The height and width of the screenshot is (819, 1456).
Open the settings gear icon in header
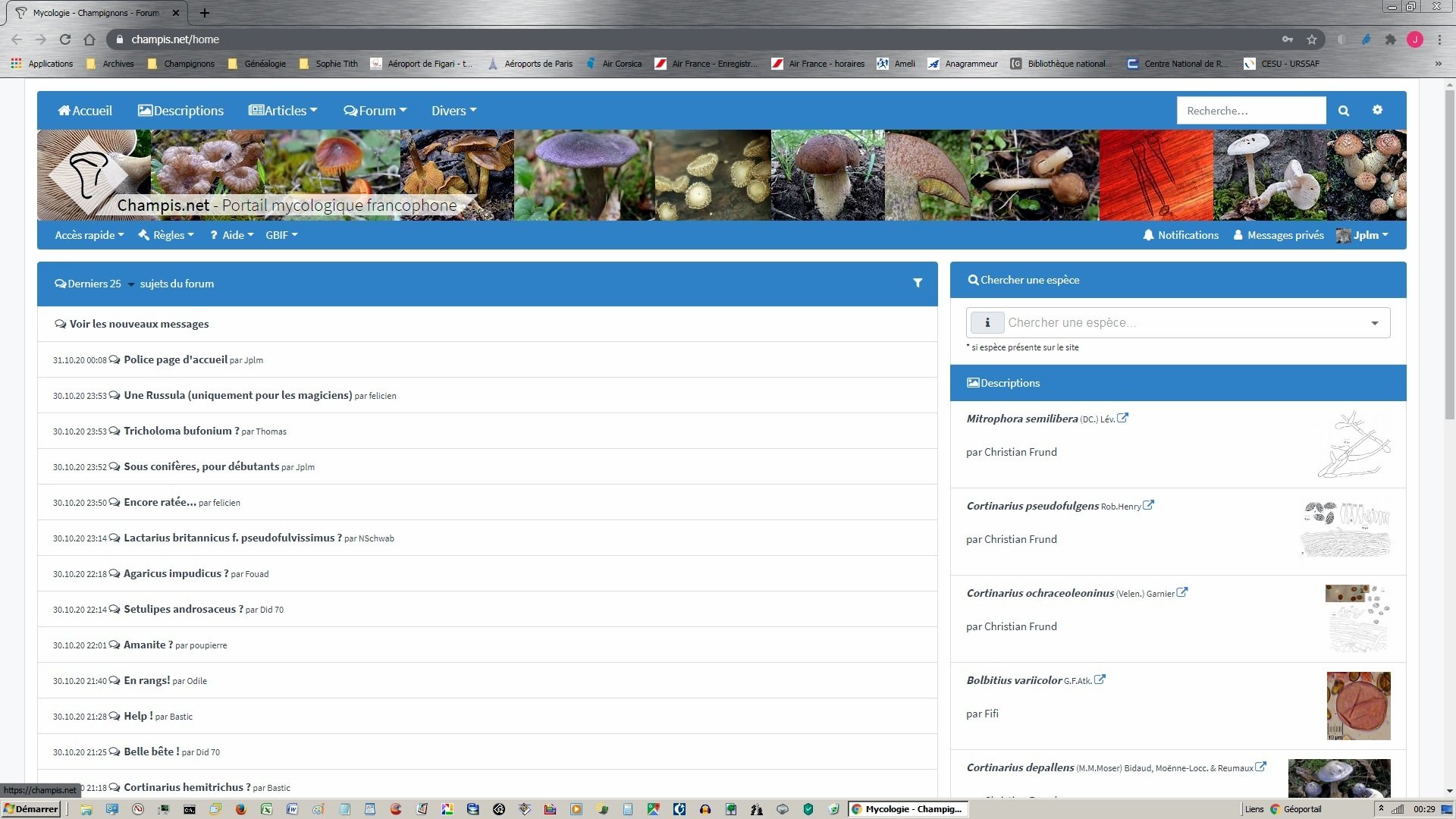point(1377,110)
